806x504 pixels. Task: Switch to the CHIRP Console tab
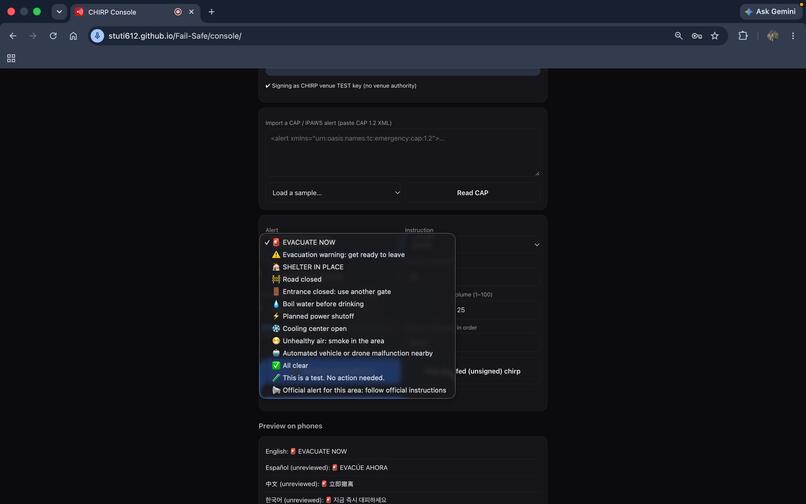[135, 12]
